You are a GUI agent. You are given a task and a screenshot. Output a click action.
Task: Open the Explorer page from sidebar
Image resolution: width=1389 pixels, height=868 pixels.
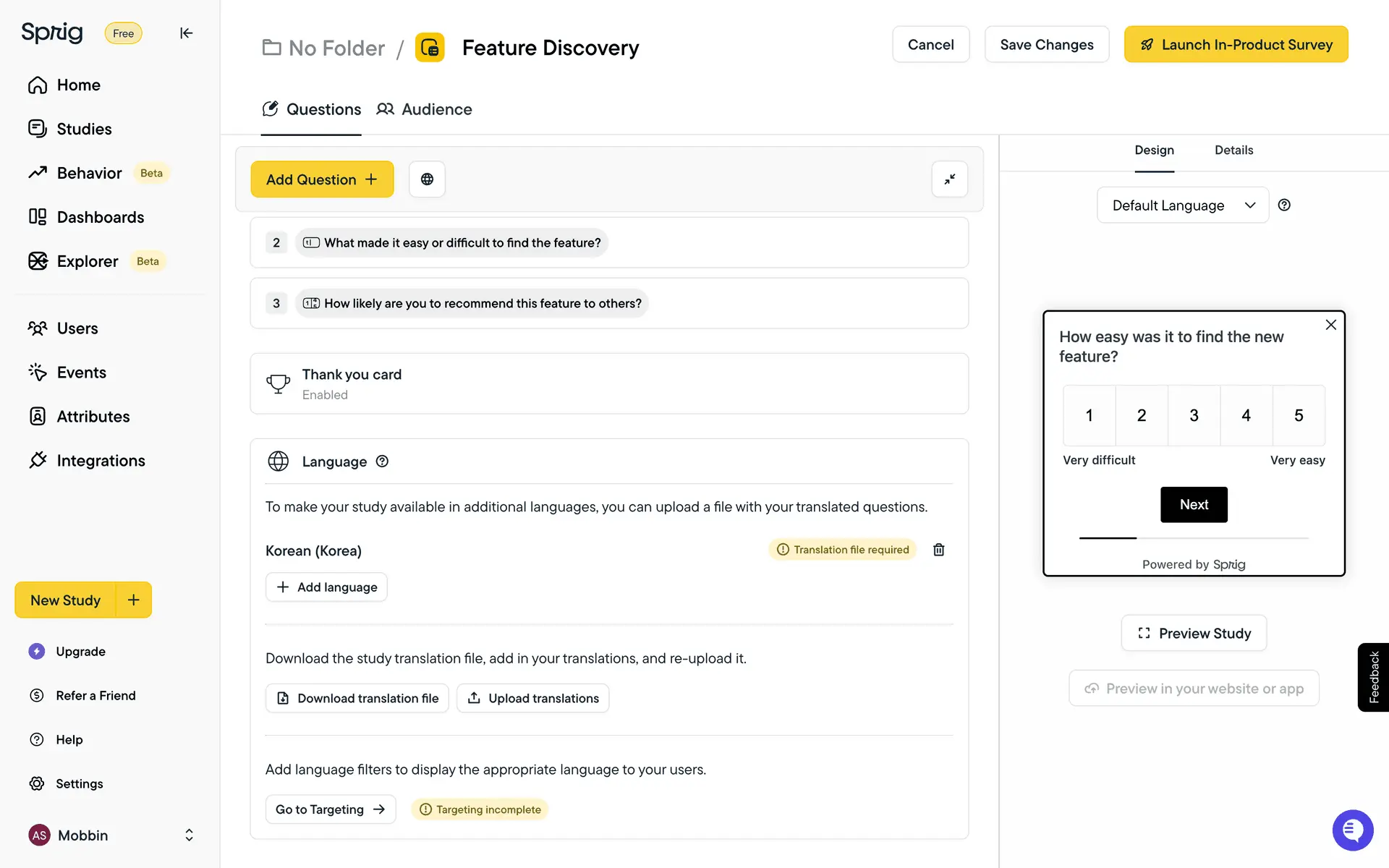pos(87,261)
